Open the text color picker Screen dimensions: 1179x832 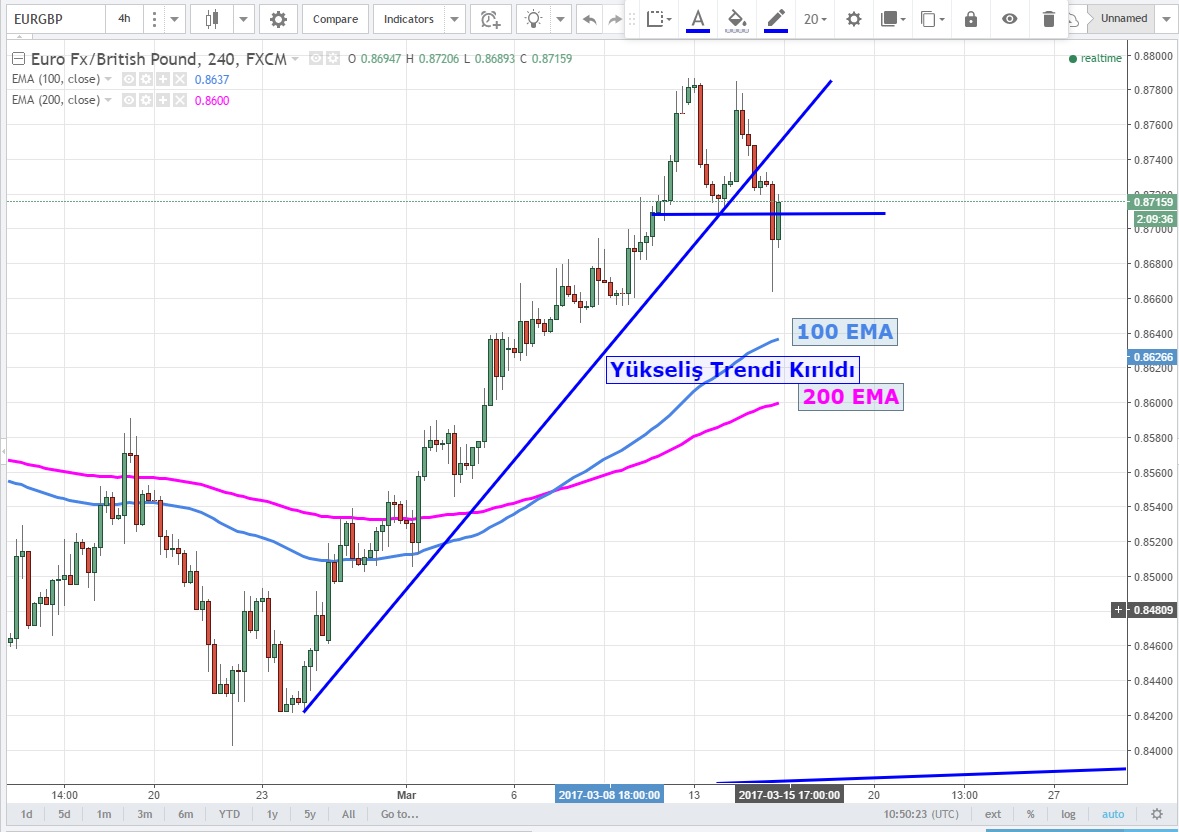pyautogui.click(x=697, y=19)
